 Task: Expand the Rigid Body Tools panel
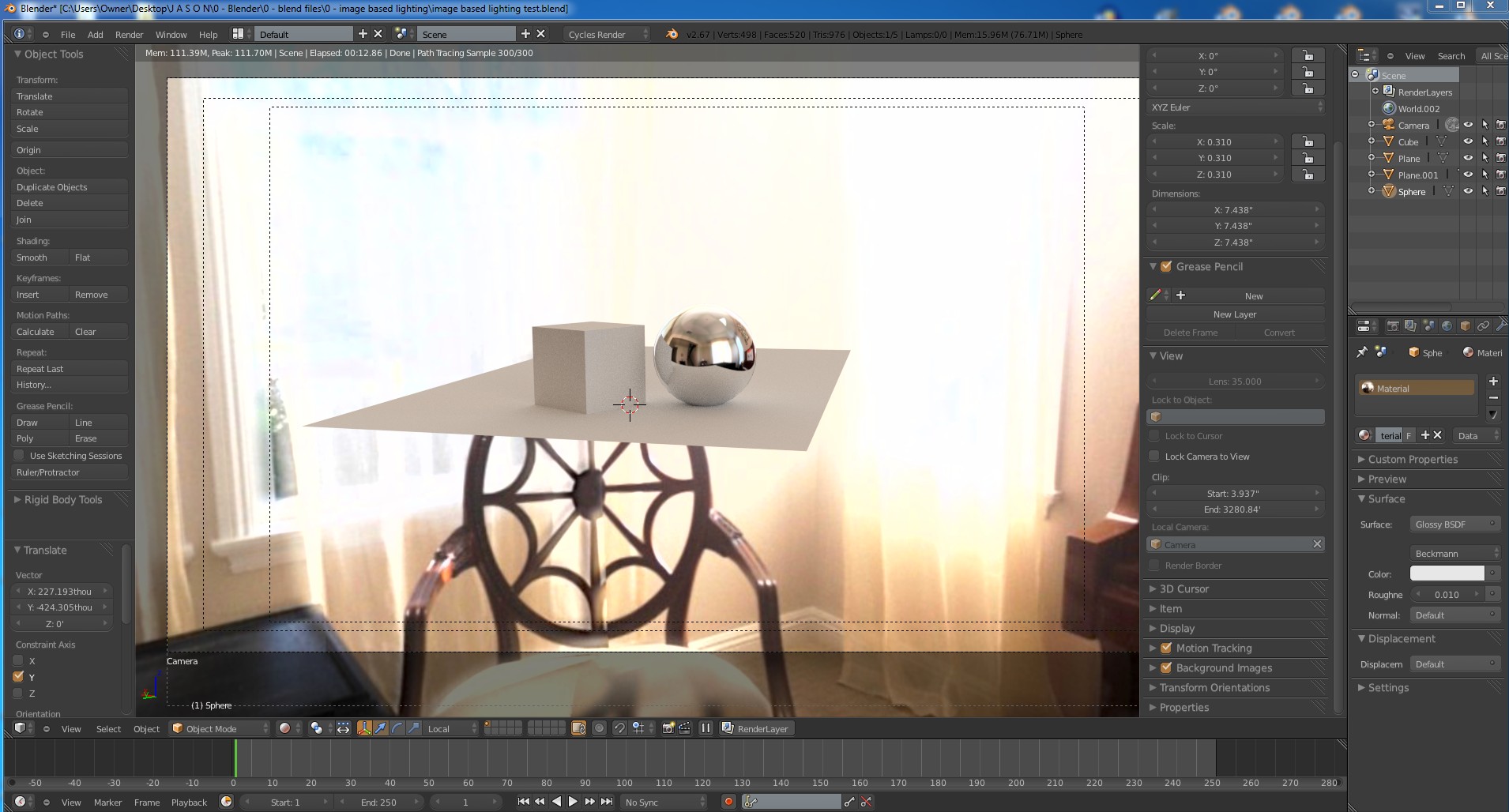[x=62, y=500]
